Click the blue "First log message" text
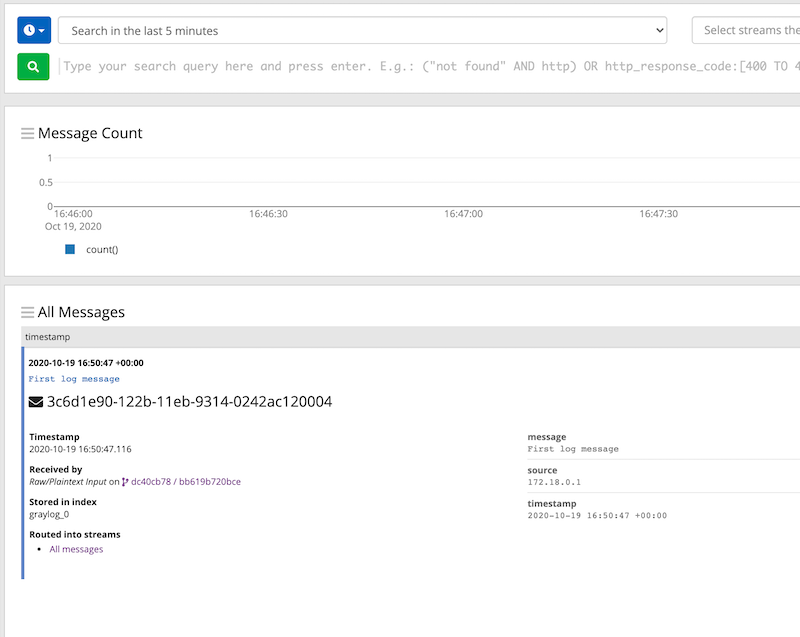Viewport: 800px width, 637px height. click(74, 379)
